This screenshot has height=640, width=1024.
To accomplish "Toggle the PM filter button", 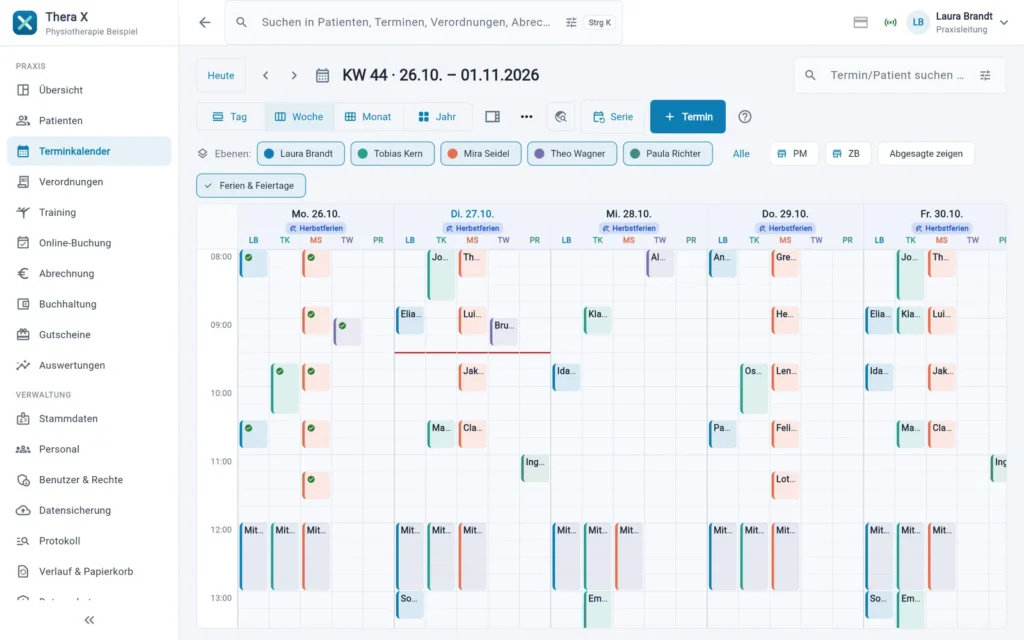I will [793, 153].
